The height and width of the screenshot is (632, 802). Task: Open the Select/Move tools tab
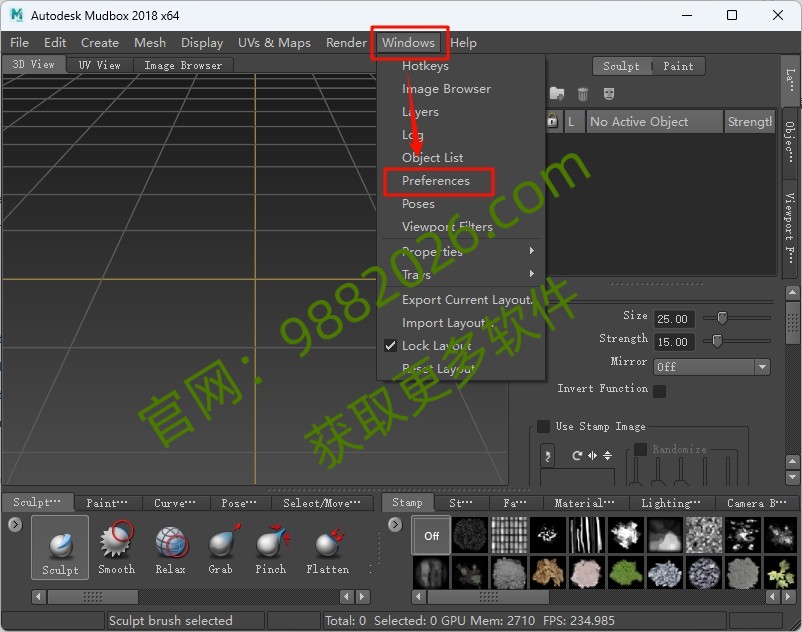(322, 503)
